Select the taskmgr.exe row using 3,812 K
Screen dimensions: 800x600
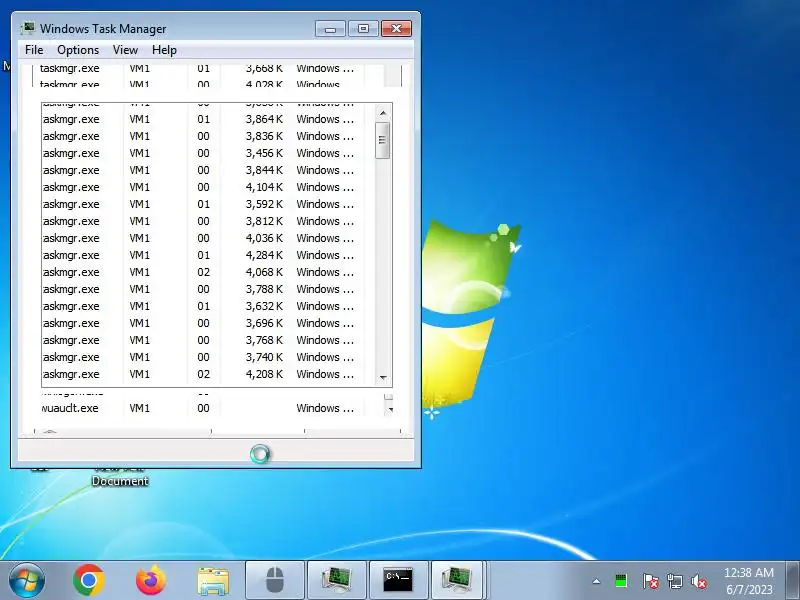tap(208, 221)
